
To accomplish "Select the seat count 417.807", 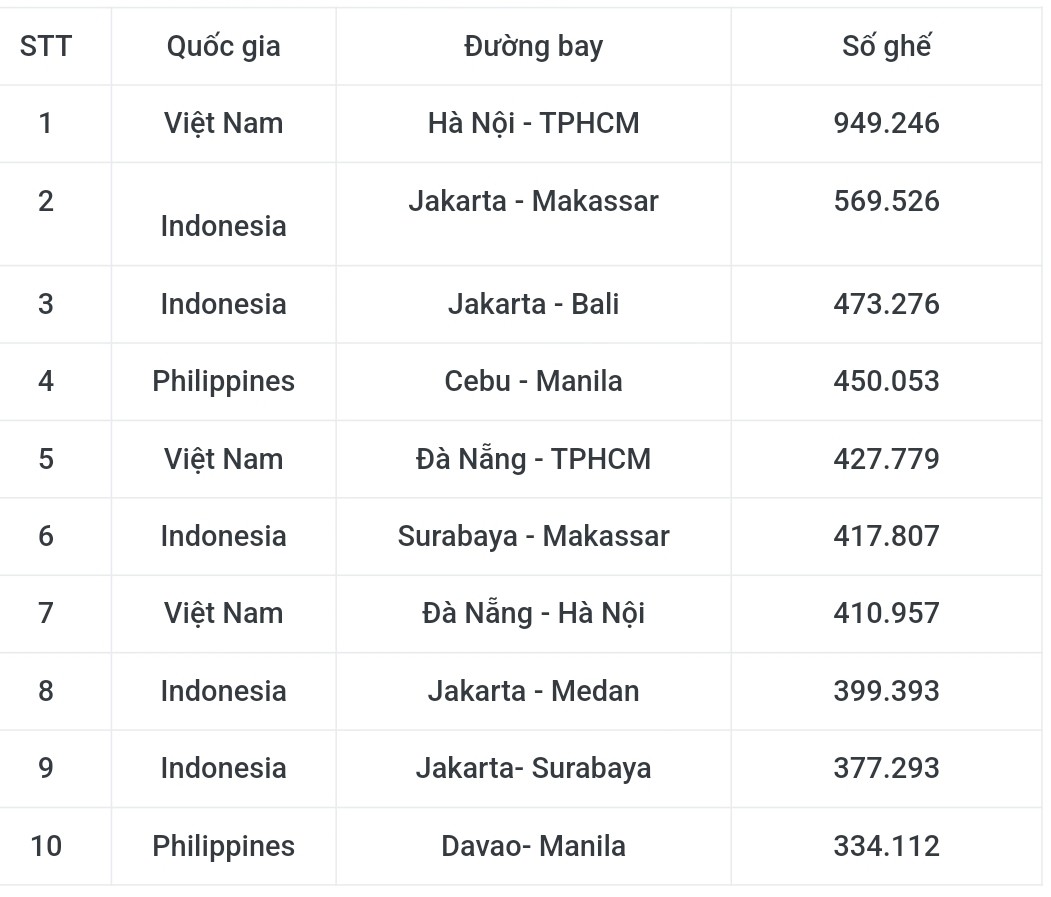I will click(x=886, y=536).
